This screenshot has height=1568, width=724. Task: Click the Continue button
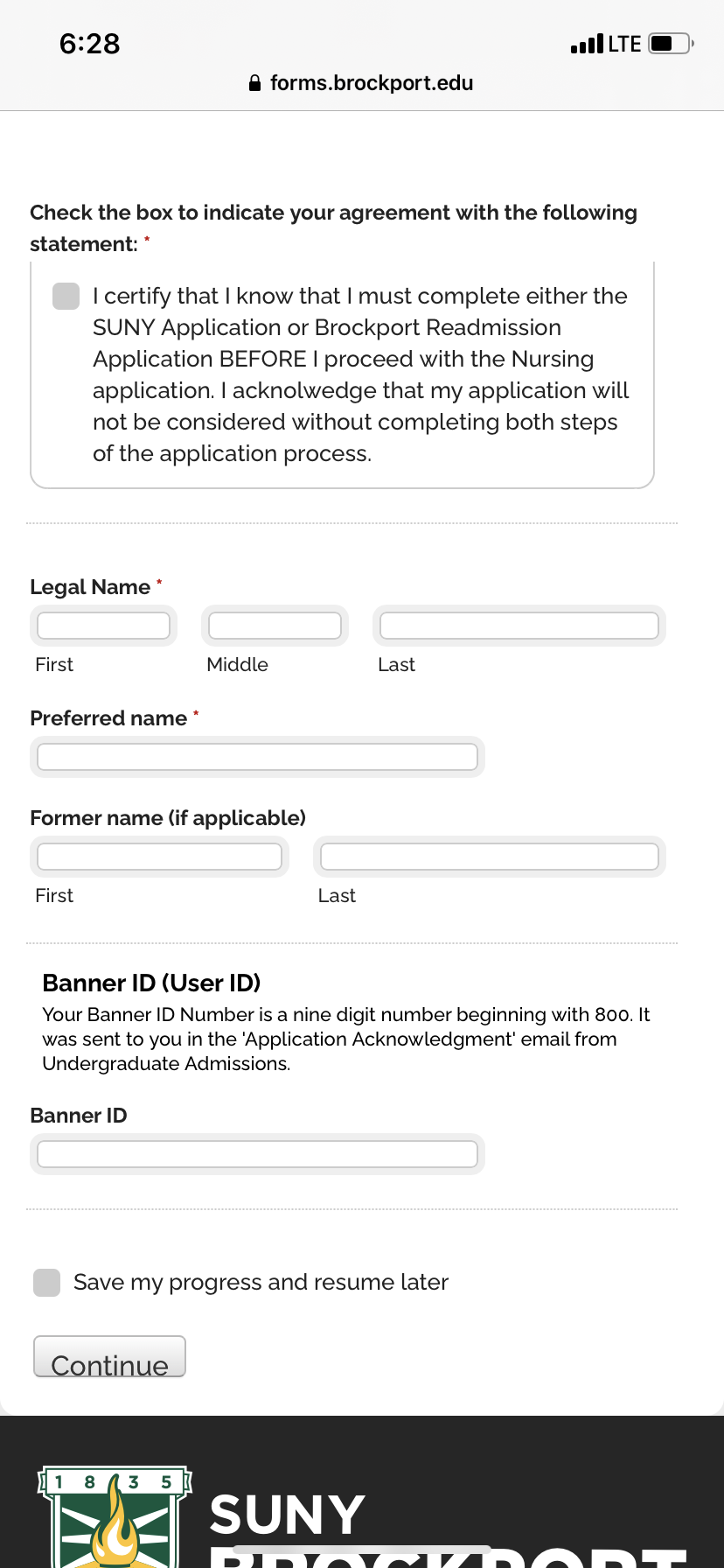click(109, 1356)
